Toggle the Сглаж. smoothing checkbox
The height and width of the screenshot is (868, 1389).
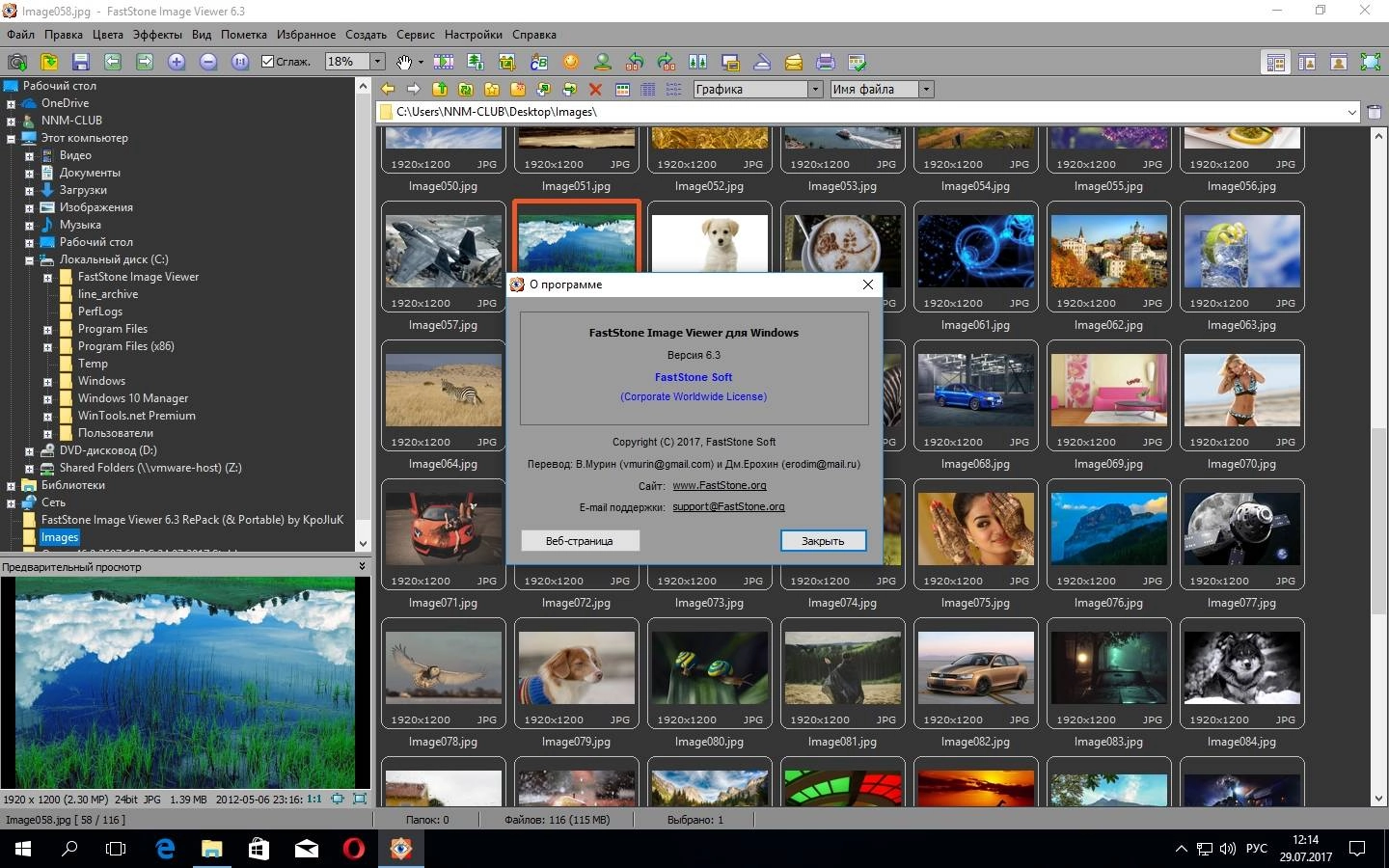click(x=268, y=61)
